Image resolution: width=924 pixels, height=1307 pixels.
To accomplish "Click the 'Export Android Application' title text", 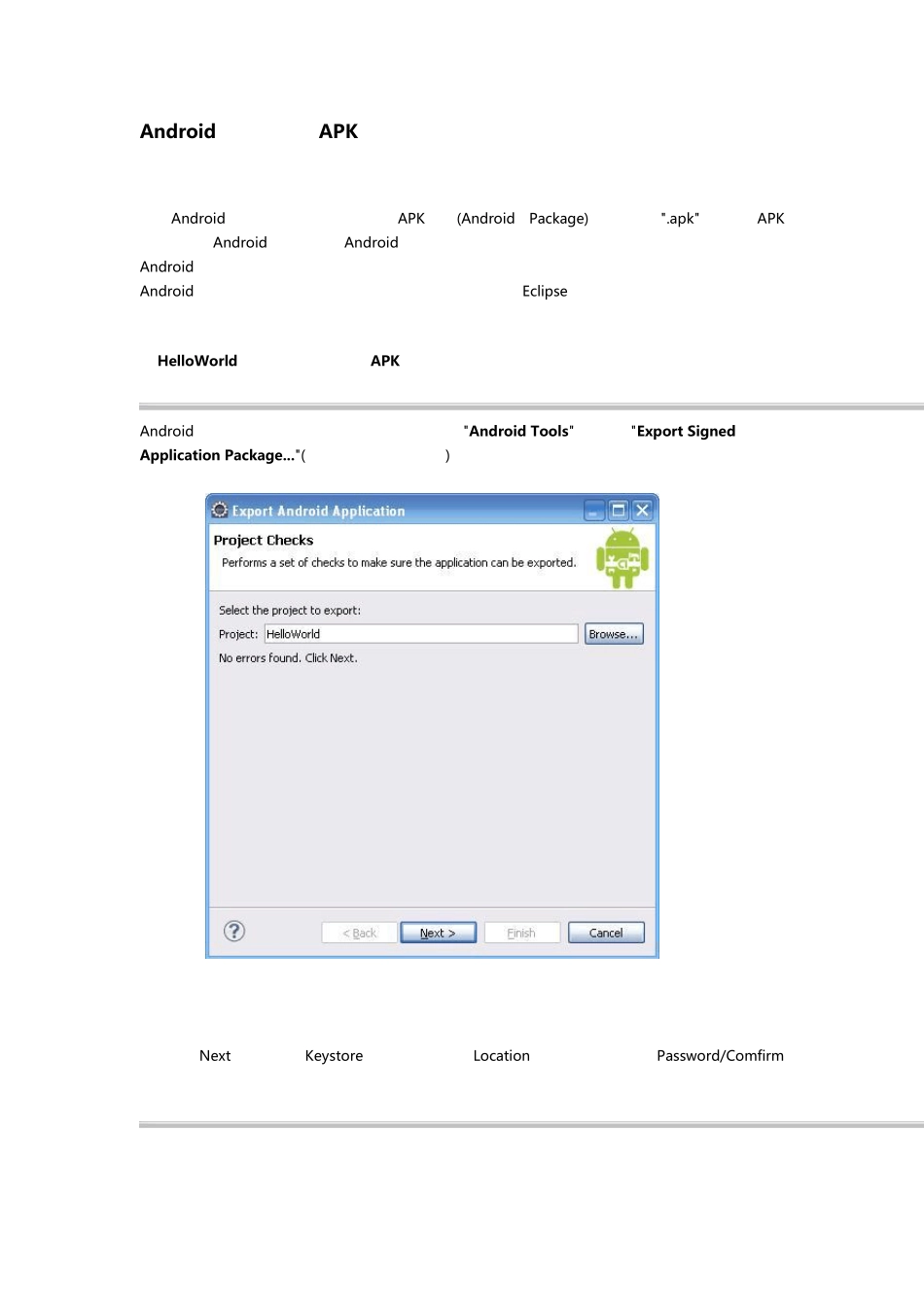I will [x=318, y=511].
